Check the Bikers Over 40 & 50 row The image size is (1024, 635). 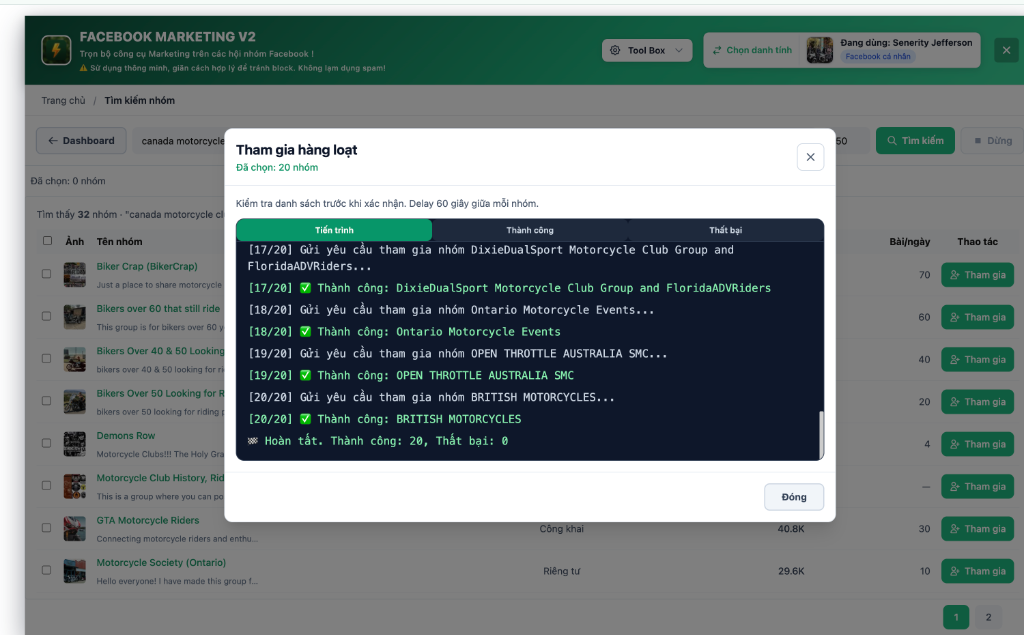(46, 359)
